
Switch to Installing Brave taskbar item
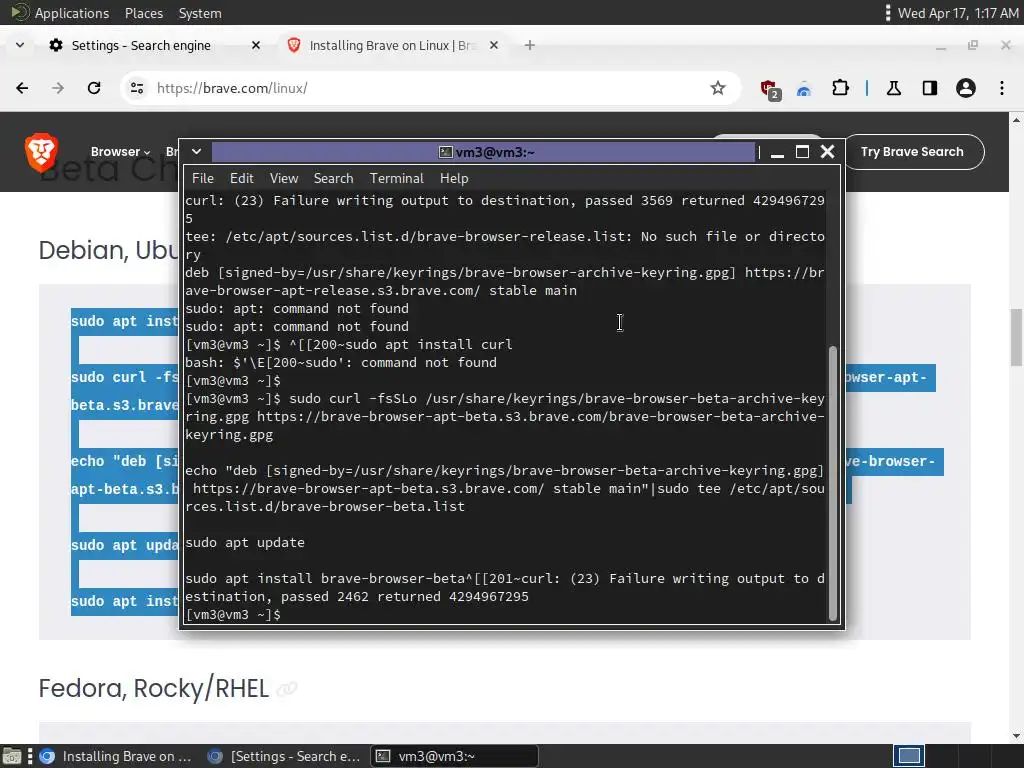point(116,756)
